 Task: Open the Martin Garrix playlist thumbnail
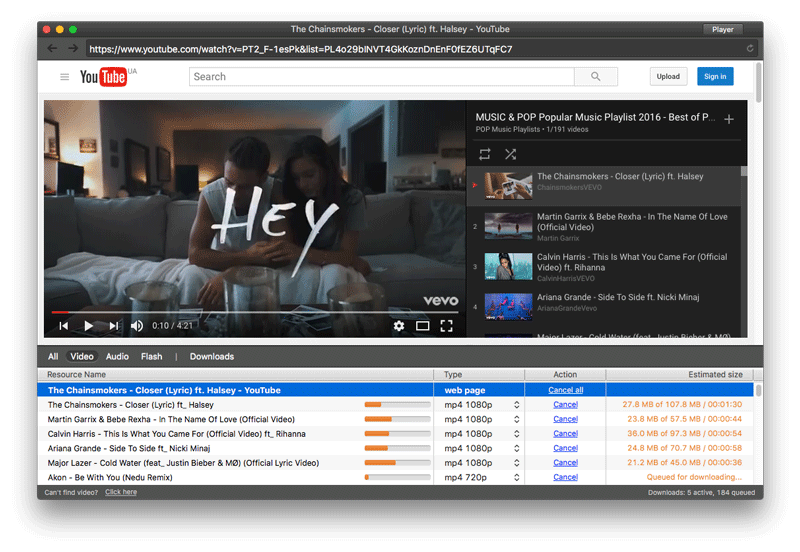[508, 226]
